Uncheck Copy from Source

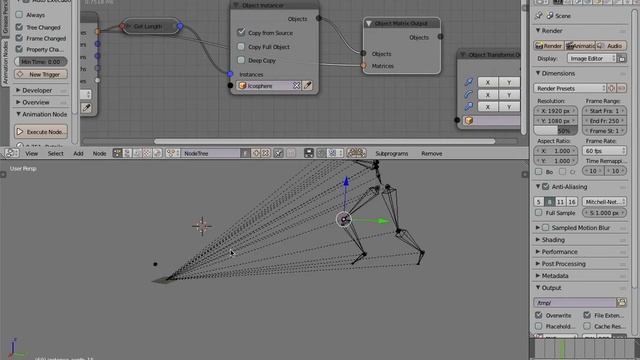tap(241, 32)
